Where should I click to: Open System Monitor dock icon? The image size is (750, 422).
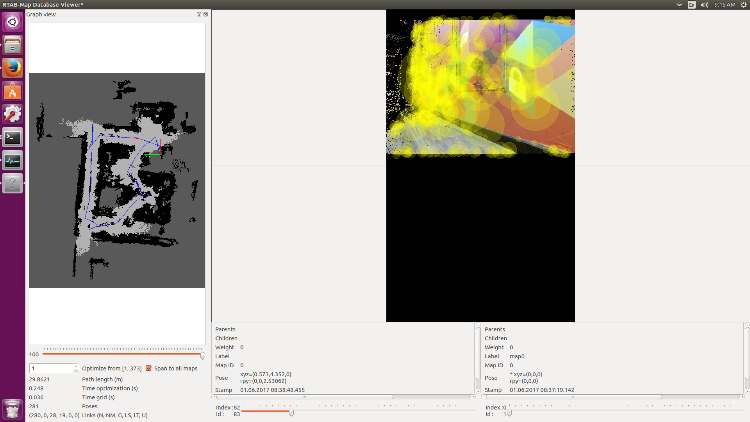coord(12,160)
